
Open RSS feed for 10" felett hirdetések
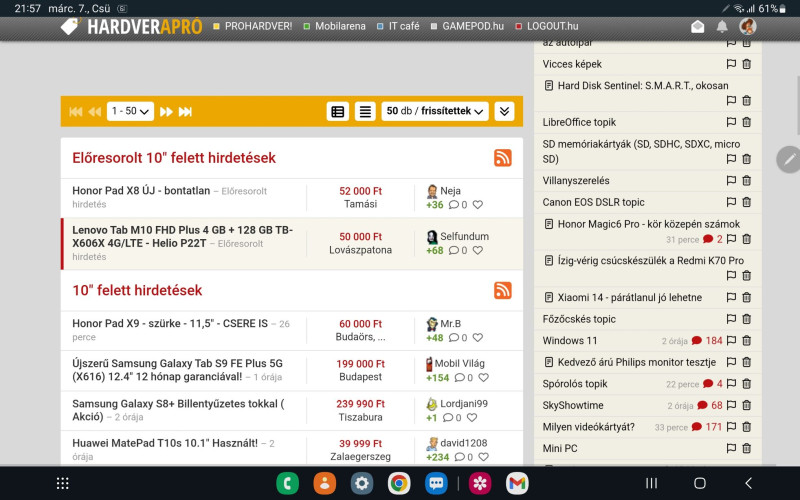pyautogui.click(x=503, y=290)
